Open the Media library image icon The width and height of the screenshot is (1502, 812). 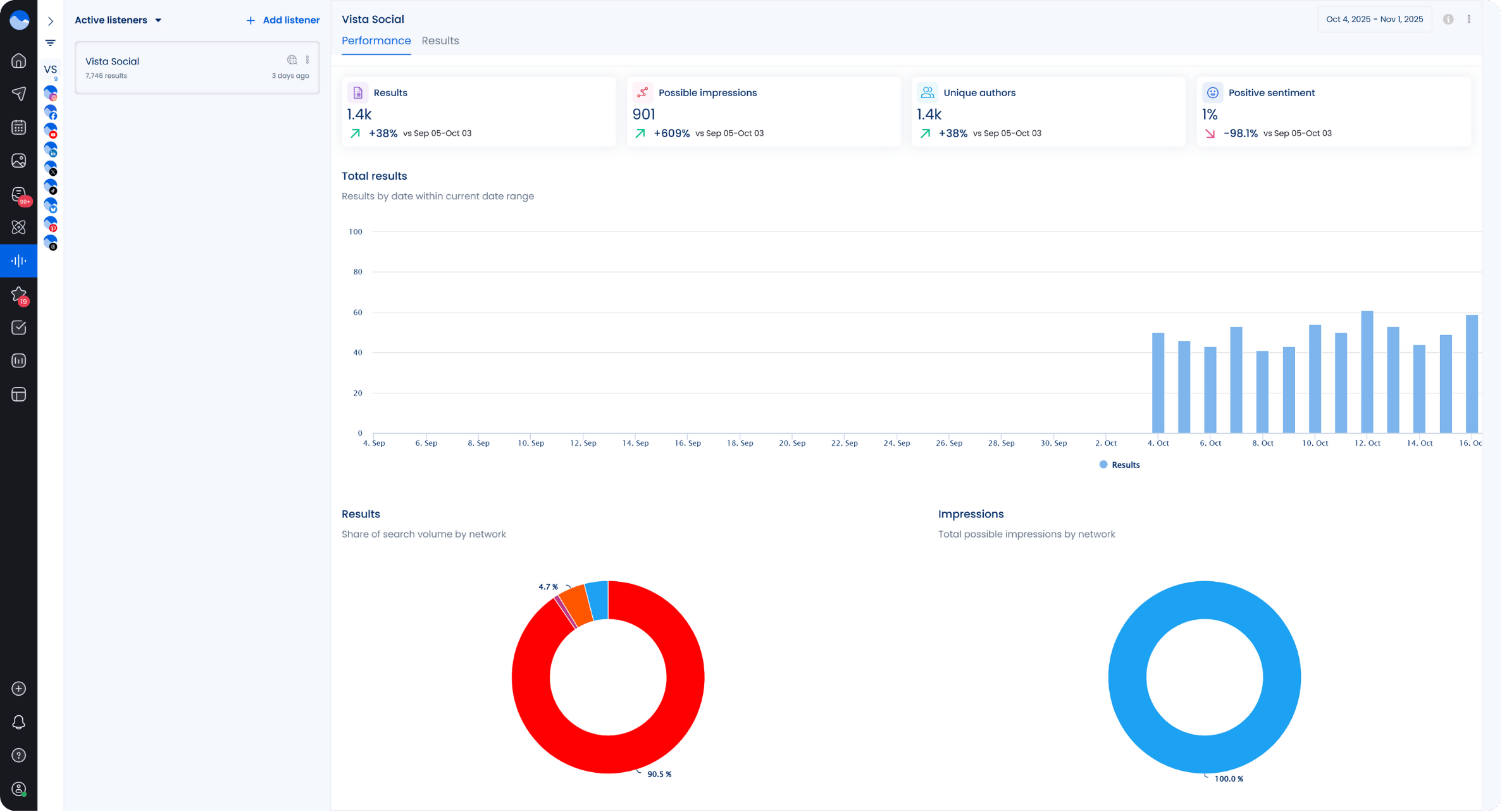(19, 161)
